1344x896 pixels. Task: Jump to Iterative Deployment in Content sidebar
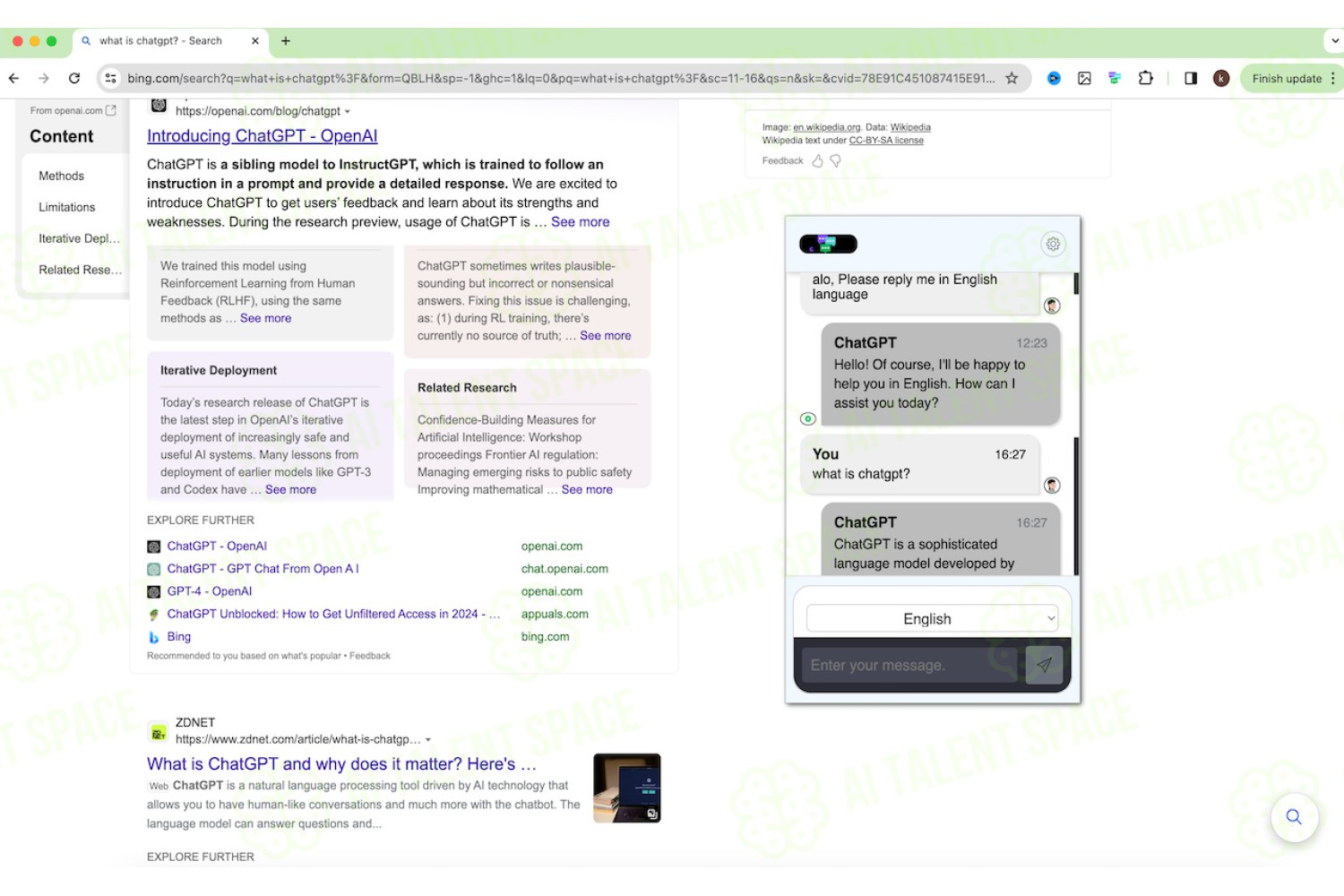click(79, 238)
